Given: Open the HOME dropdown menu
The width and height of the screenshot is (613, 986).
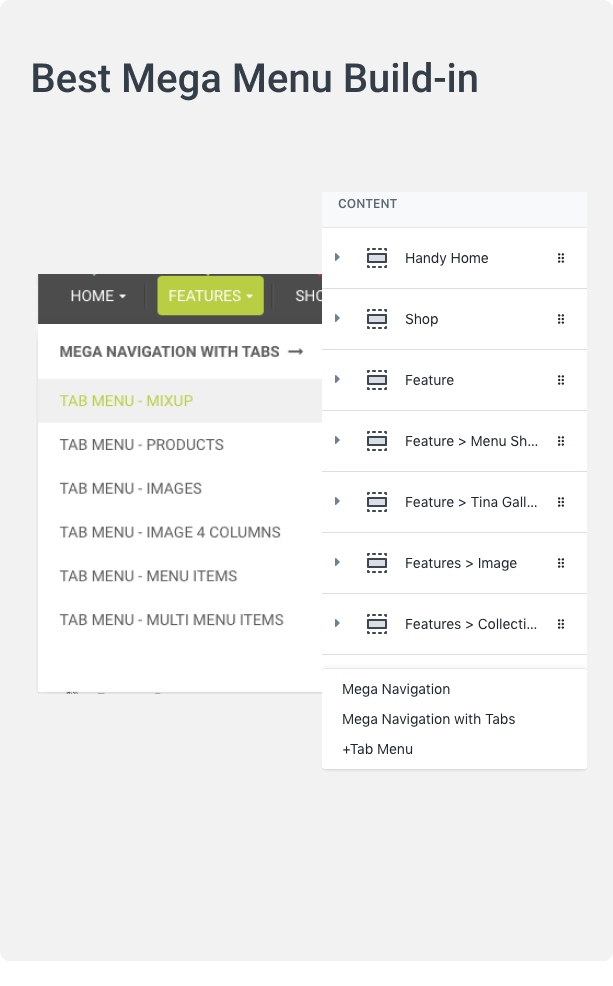Looking at the screenshot, I should (98, 296).
